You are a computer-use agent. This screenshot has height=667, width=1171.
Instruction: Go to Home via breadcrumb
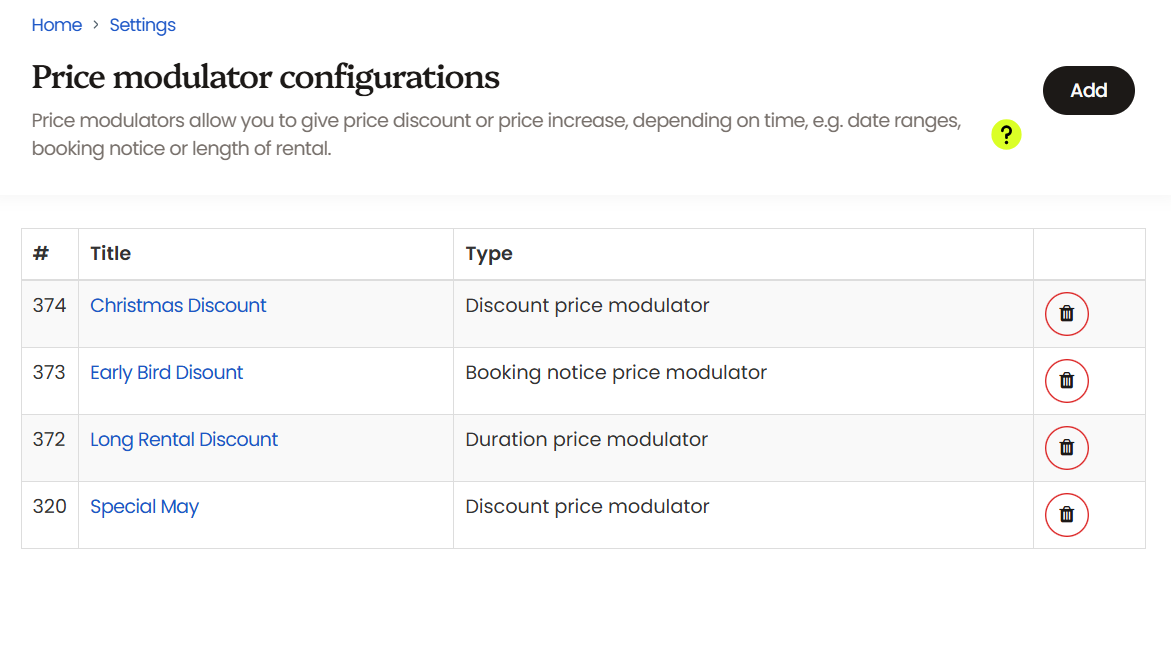[57, 25]
